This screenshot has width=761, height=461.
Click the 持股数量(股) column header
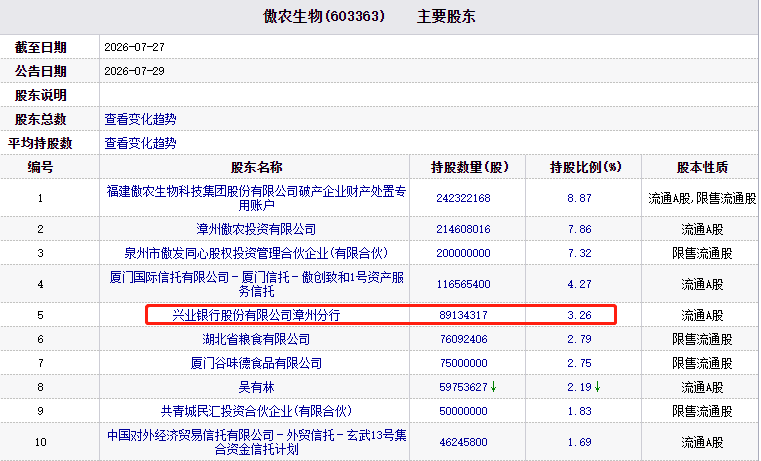pos(469,167)
